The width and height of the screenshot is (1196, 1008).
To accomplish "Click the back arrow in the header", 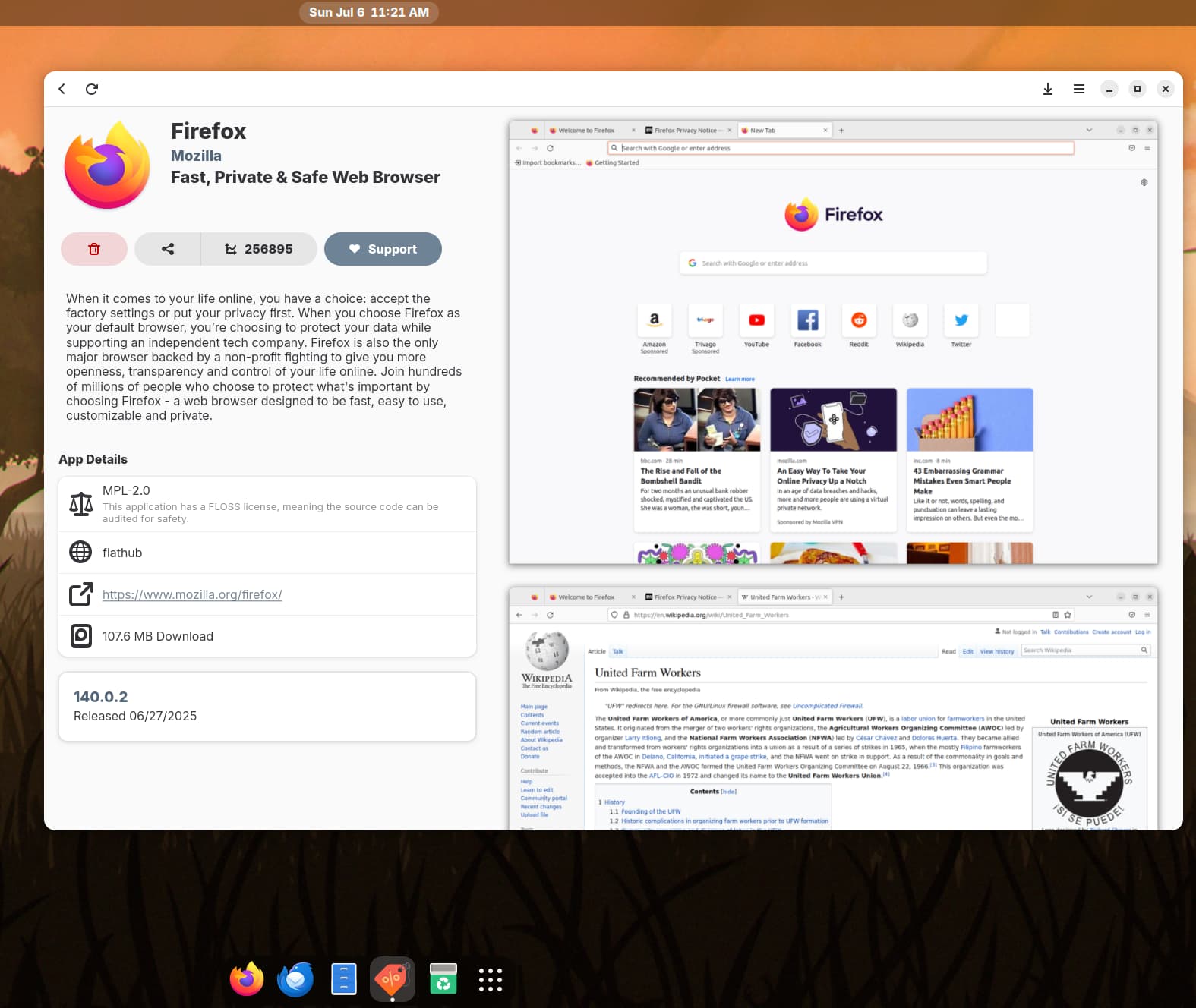I will coord(62,89).
